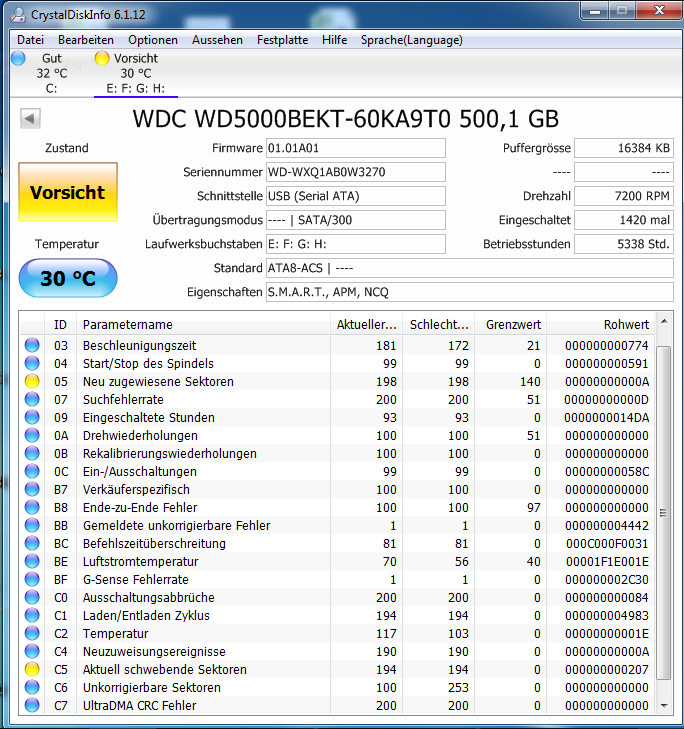This screenshot has height=729, width=684.
Task: Click status icon for Ein-/Ausschaltungen row
Action: tap(32, 471)
